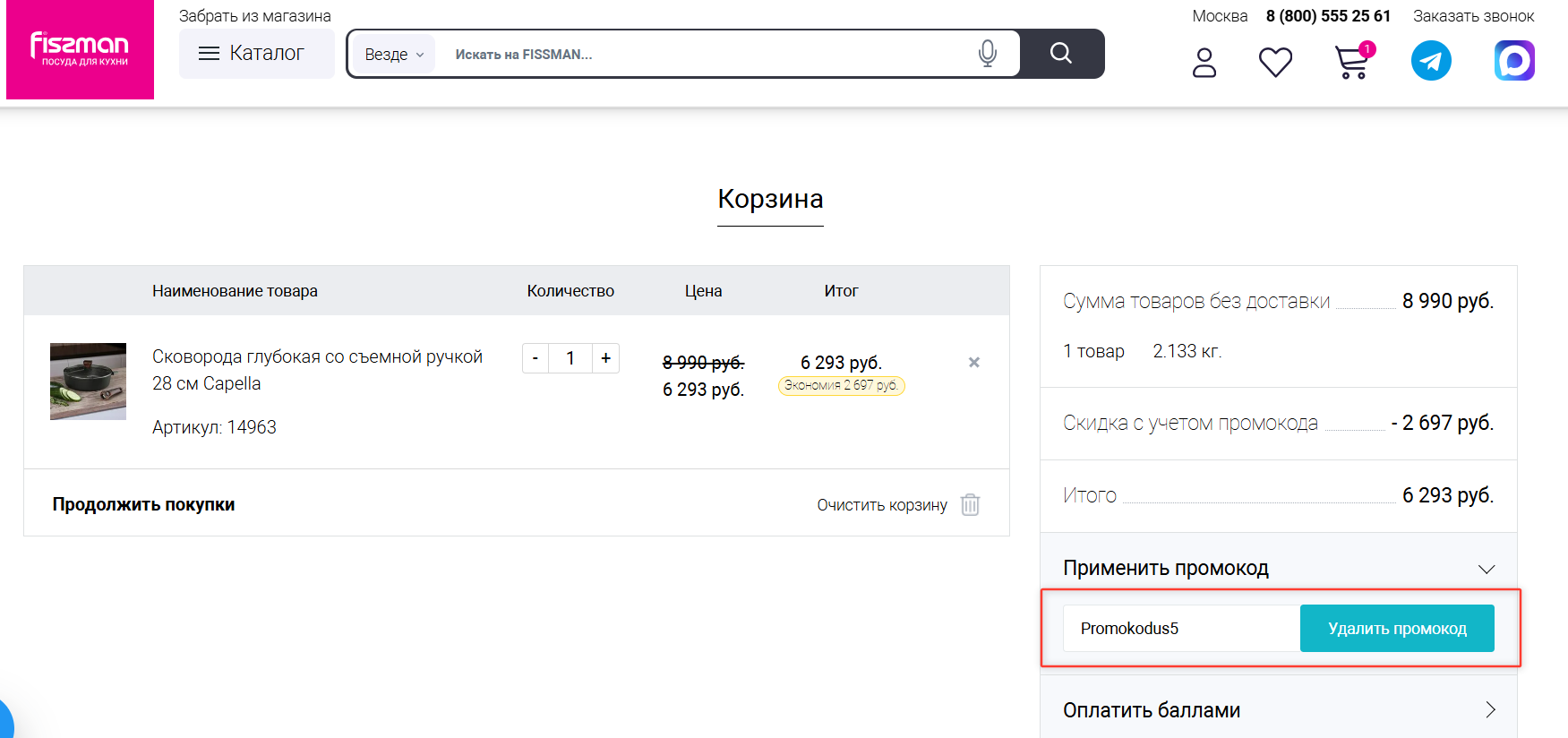Viewport: 1568px width, 738px height.
Task: Open the favorites heart icon
Action: tap(1275, 63)
